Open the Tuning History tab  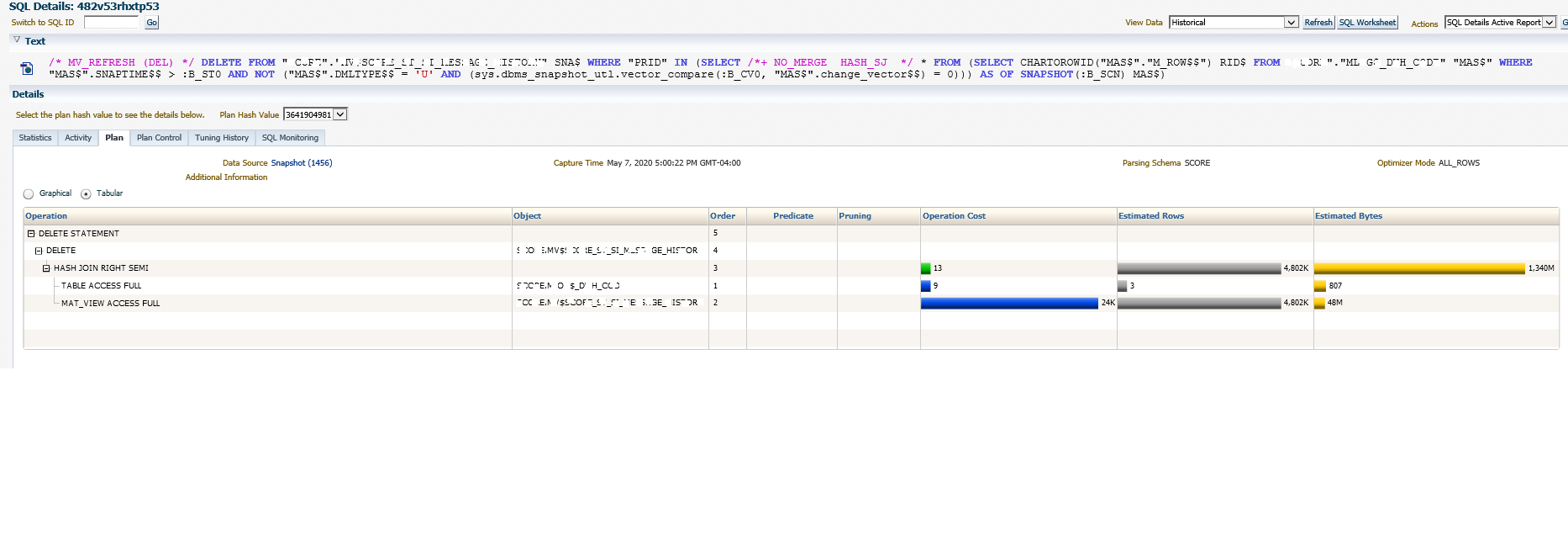[x=222, y=138]
